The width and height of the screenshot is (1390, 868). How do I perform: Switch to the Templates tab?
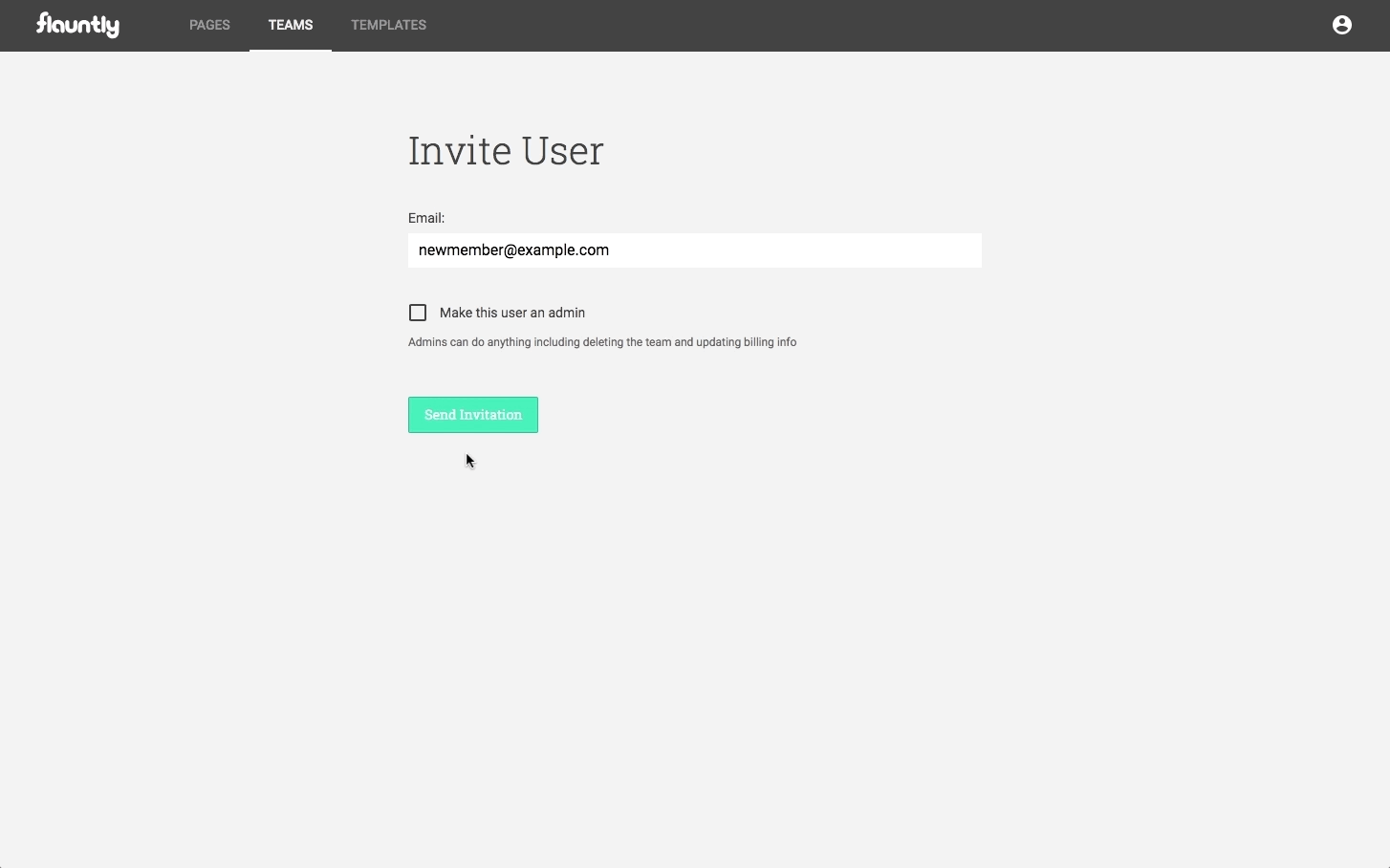click(388, 25)
